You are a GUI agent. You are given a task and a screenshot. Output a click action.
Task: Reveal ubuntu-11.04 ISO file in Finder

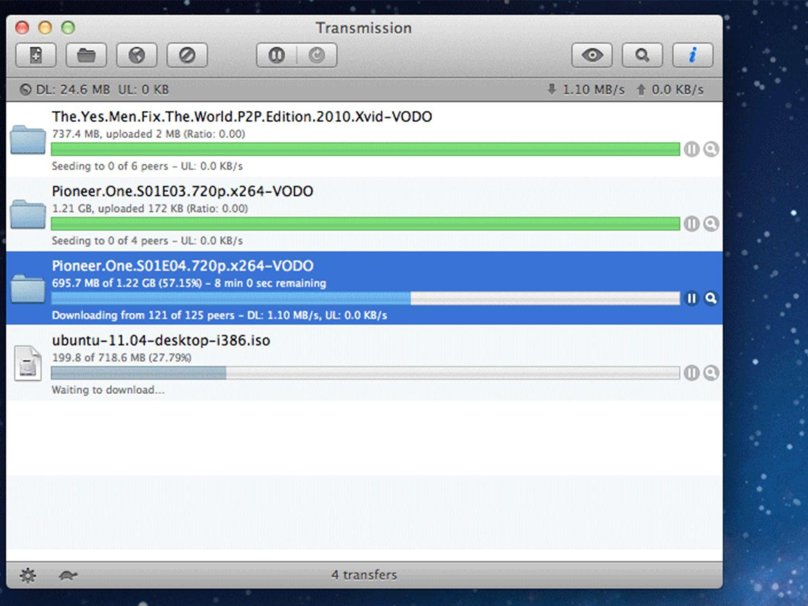click(x=711, y=373)
